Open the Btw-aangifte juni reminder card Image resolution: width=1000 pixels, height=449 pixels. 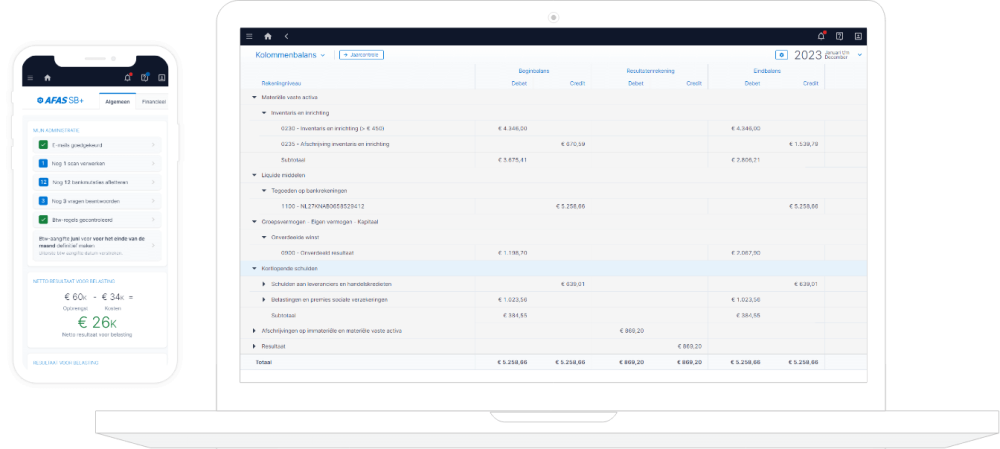pos(95,245)
